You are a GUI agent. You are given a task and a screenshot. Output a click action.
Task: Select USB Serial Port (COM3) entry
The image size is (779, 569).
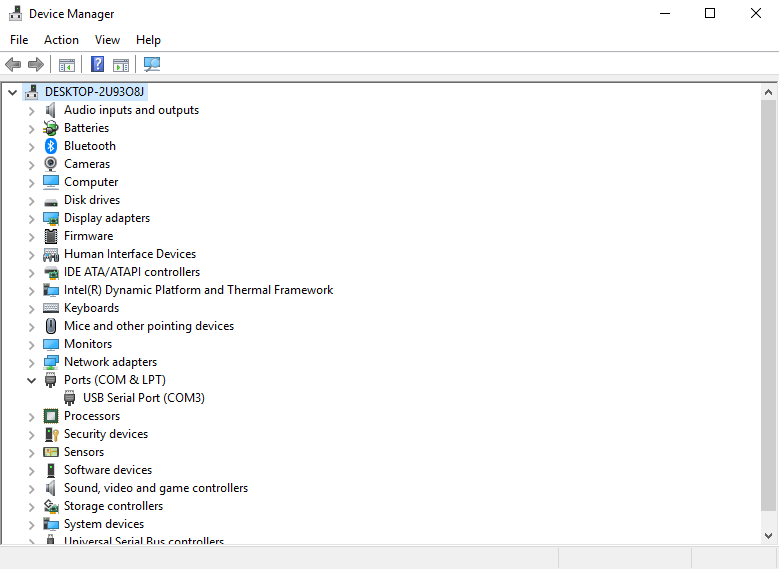pyautogui.click(x=144, y=398)
